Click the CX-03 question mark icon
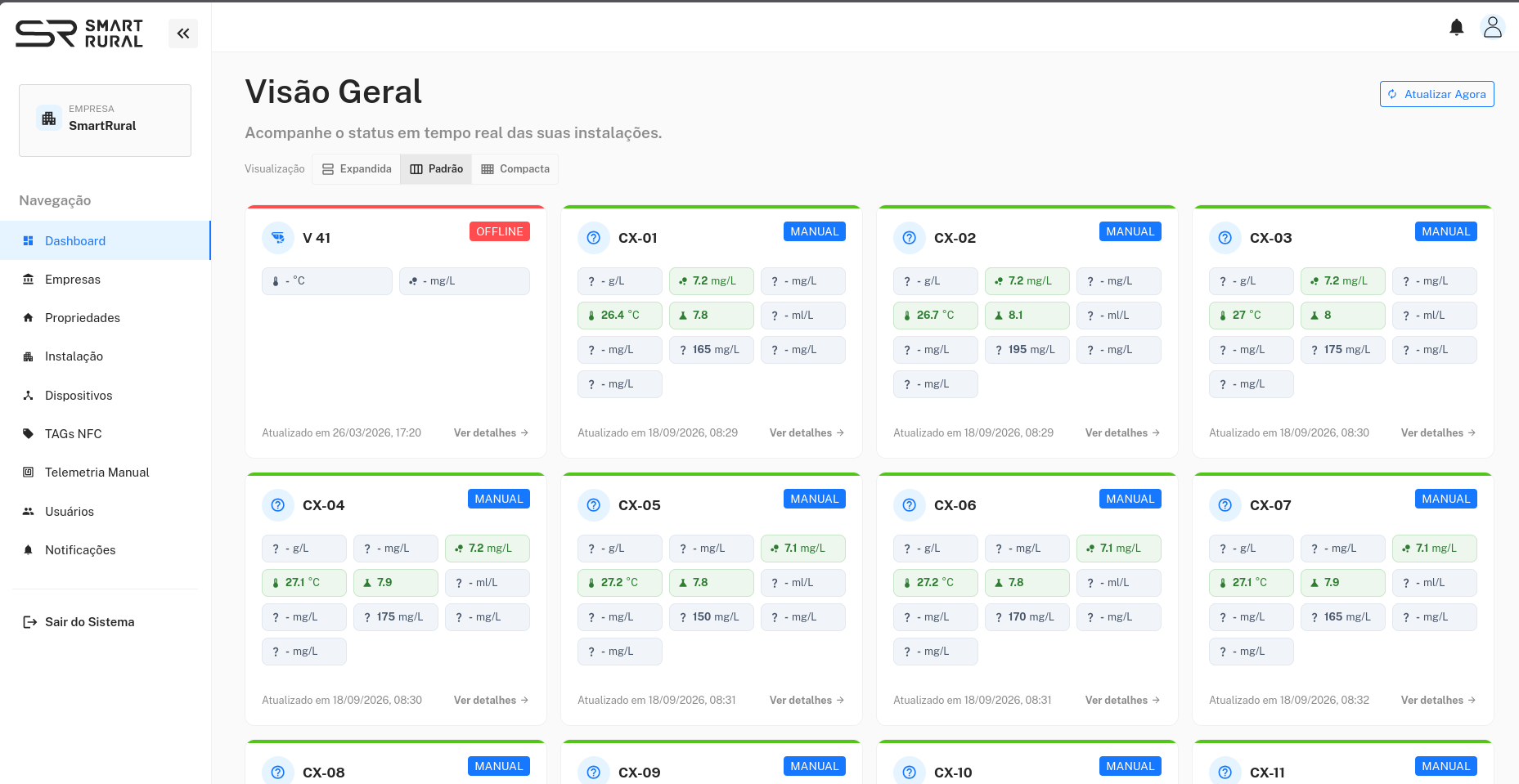1519x784 pixels. click(1225, 238)
